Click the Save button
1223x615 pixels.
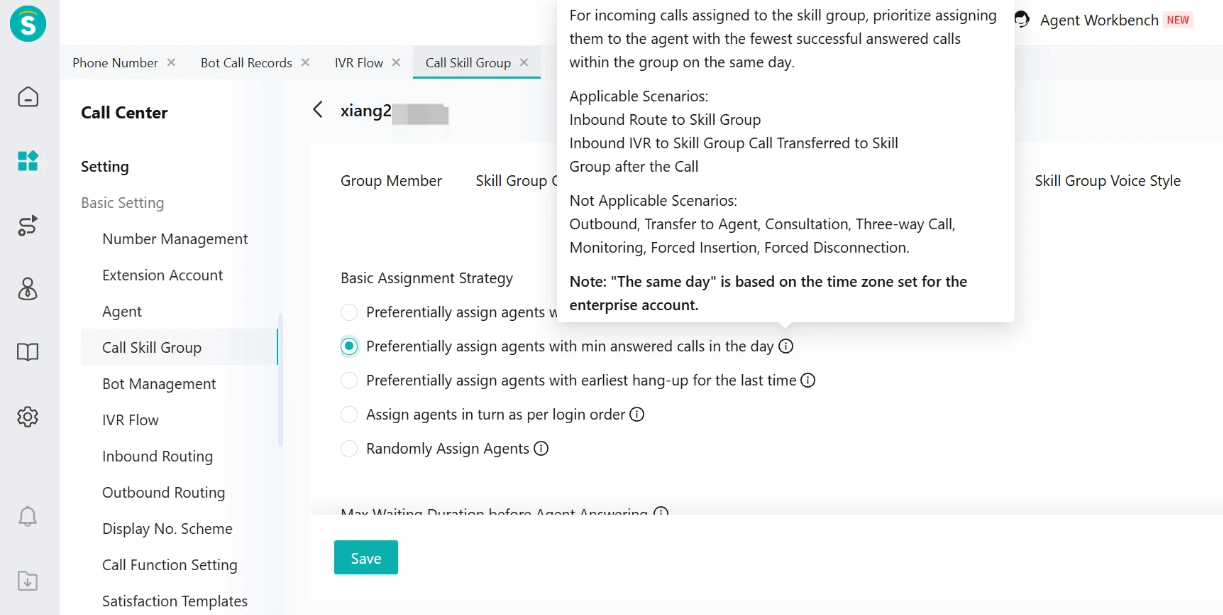366,558
